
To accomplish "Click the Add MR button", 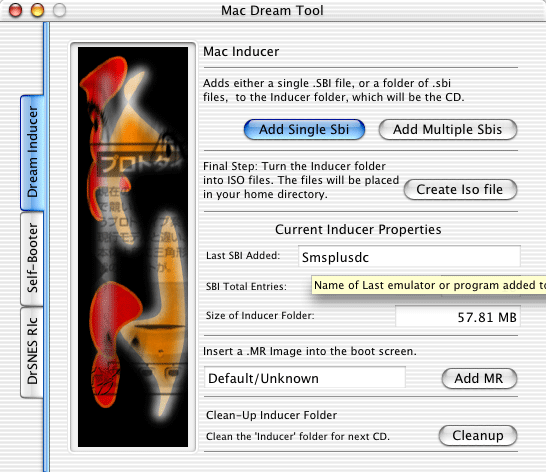I will [479, 378].
